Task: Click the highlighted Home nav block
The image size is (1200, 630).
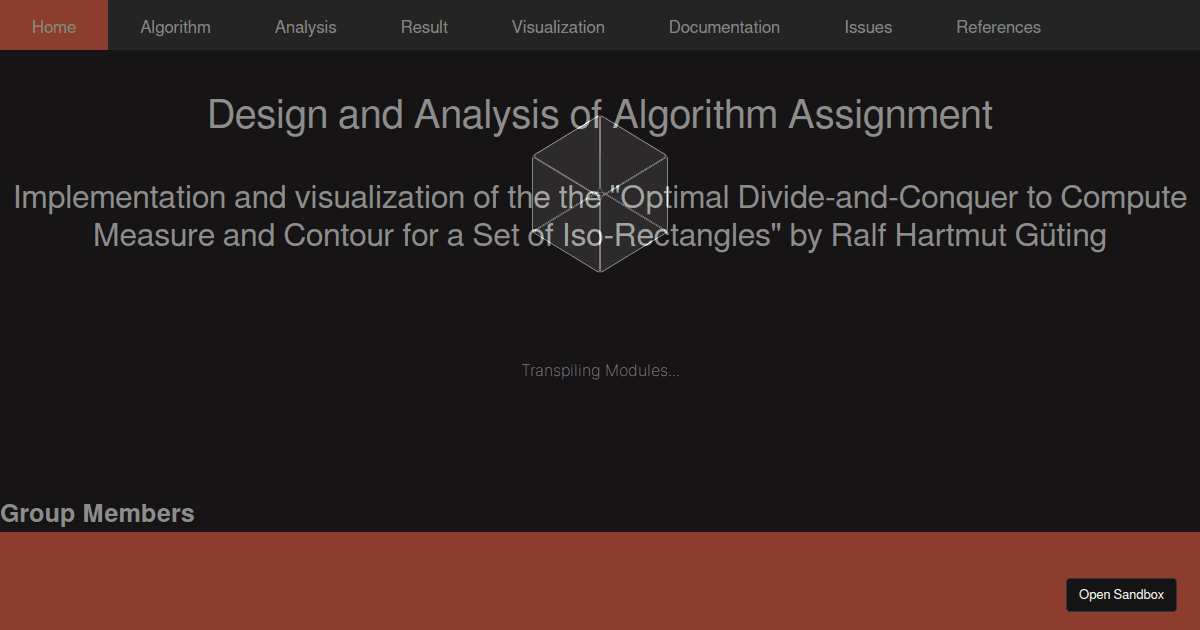Action: pyautogui.click(x=53, y=27)
